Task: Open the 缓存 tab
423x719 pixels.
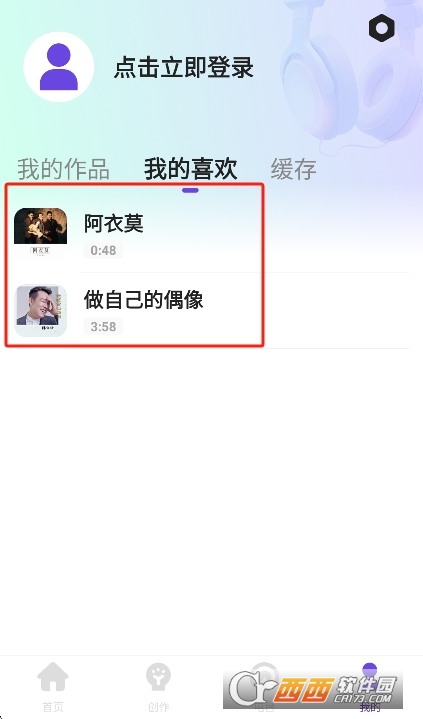Action: 294,168
